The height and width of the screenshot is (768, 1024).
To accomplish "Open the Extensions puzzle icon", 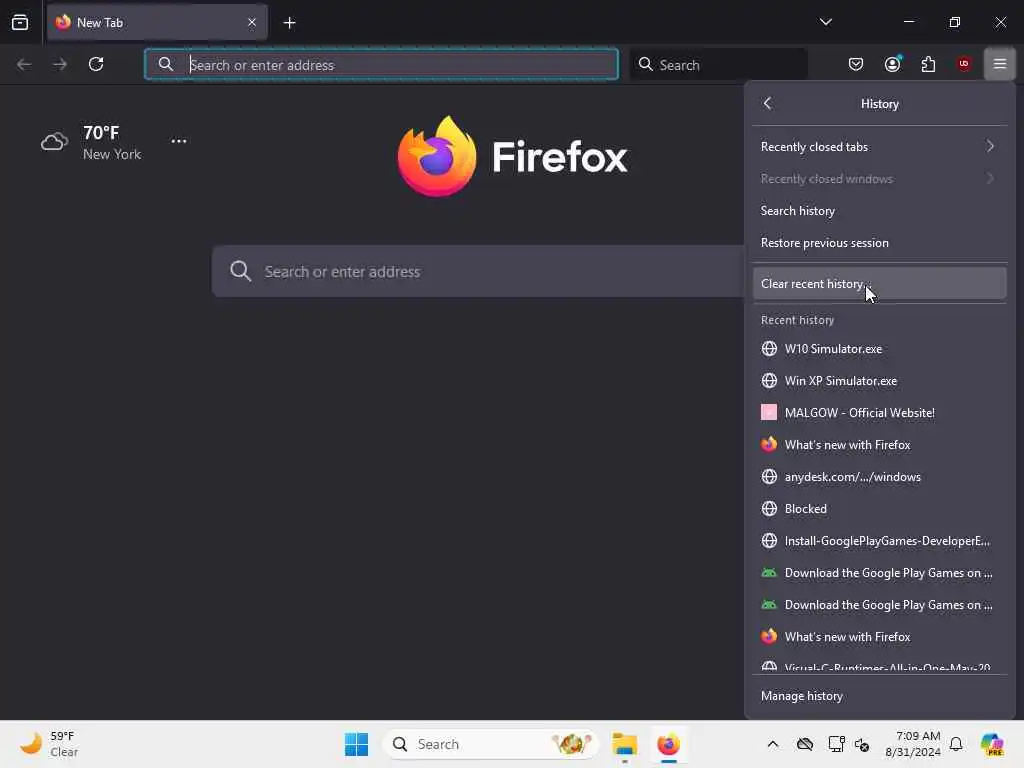I will [928, 64].
